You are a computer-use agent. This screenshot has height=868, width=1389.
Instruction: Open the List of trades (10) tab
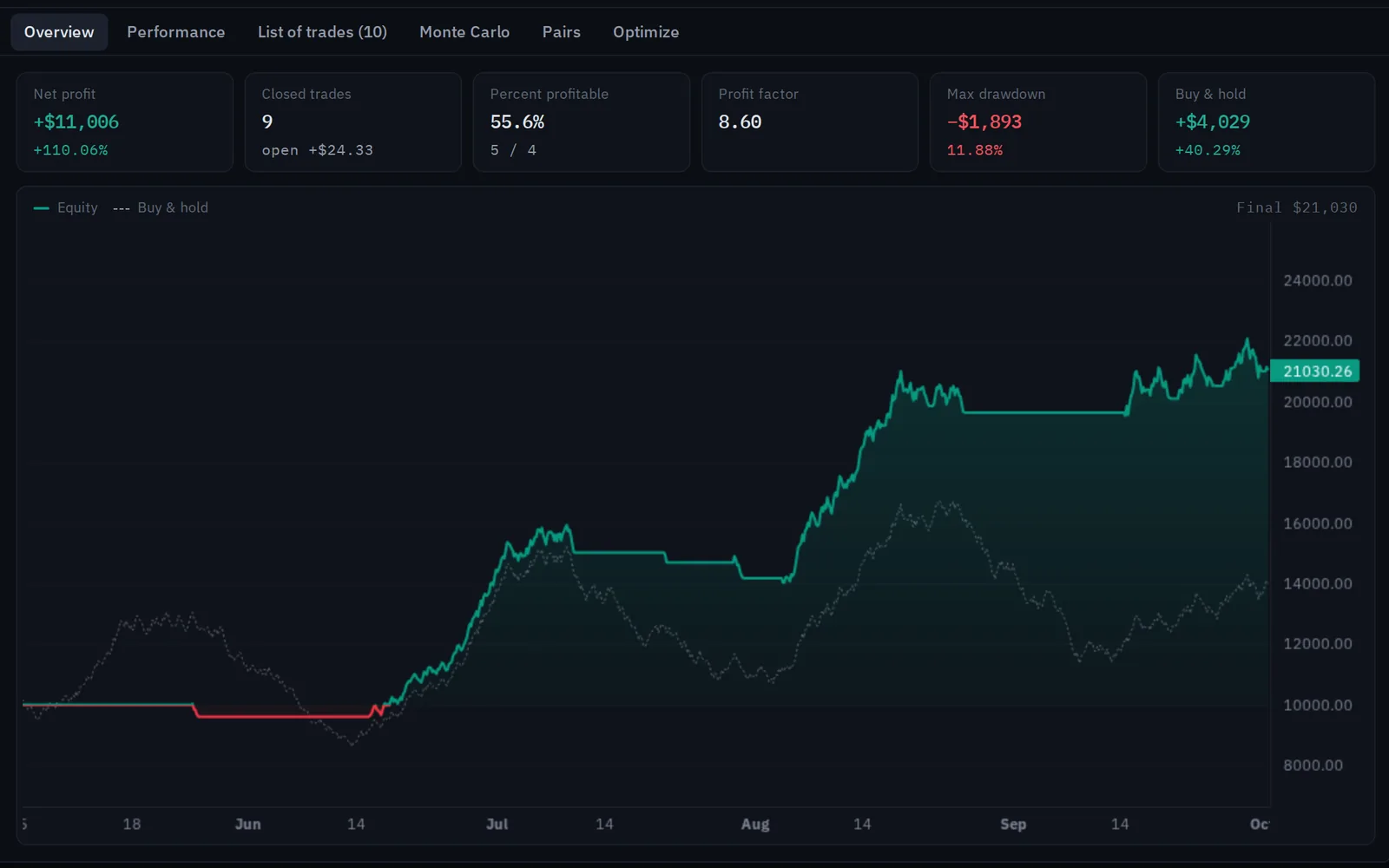pos(322,32)
